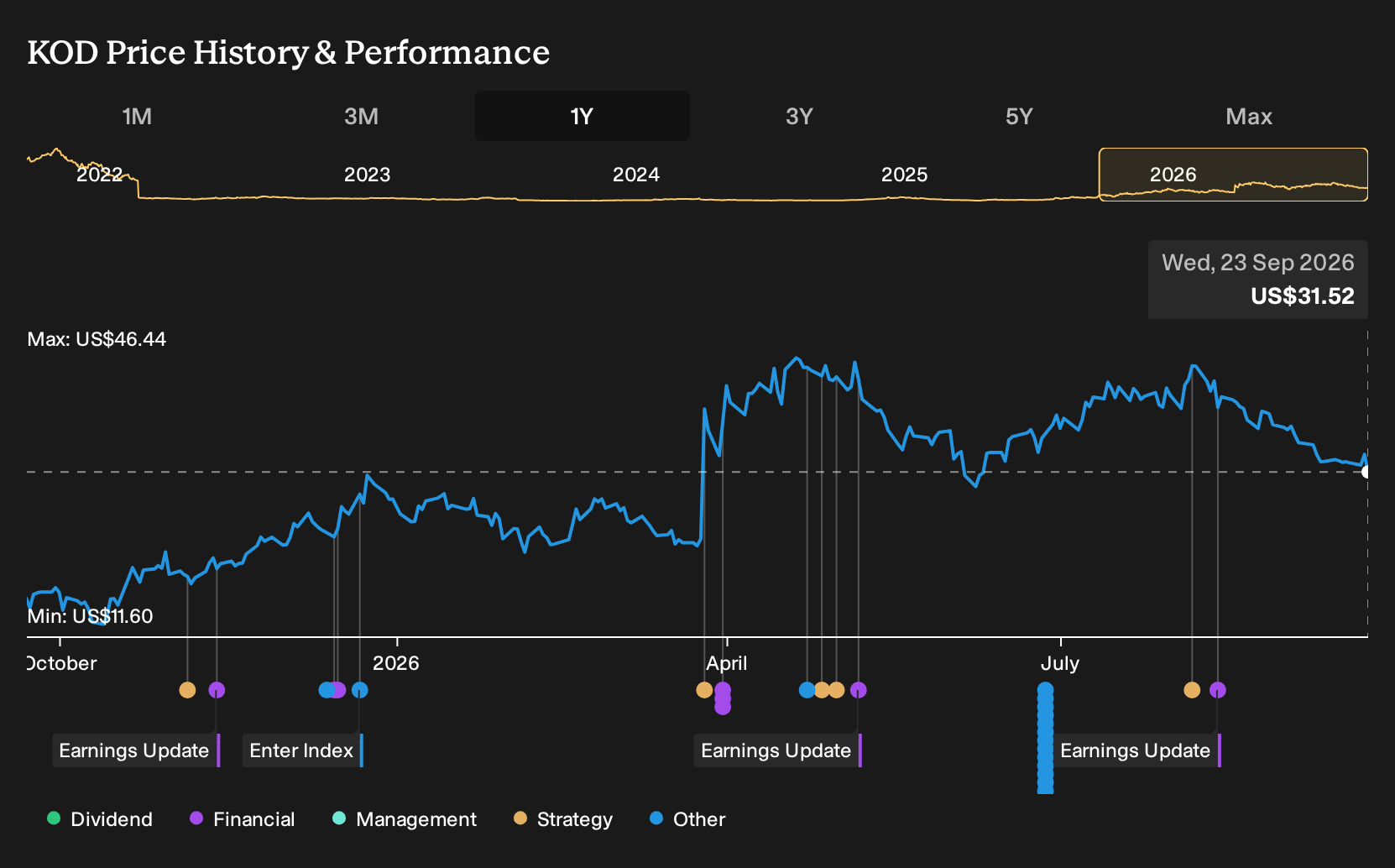This screenshot has width=1395, height=868.
Task: Click the tall stack of blue dots under July
Action: pos(1046,739)
